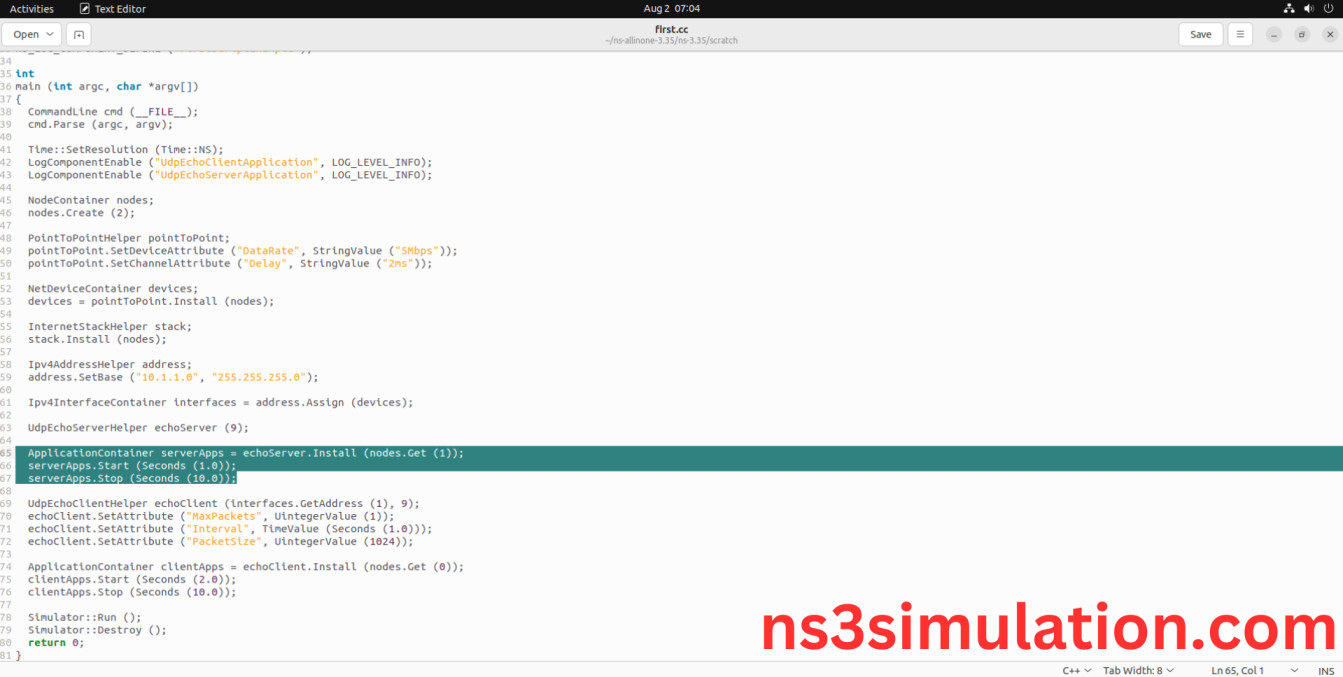Open the Tab Width: 8 dropdown
1343x677 pixels.
tap(1138, 670)
